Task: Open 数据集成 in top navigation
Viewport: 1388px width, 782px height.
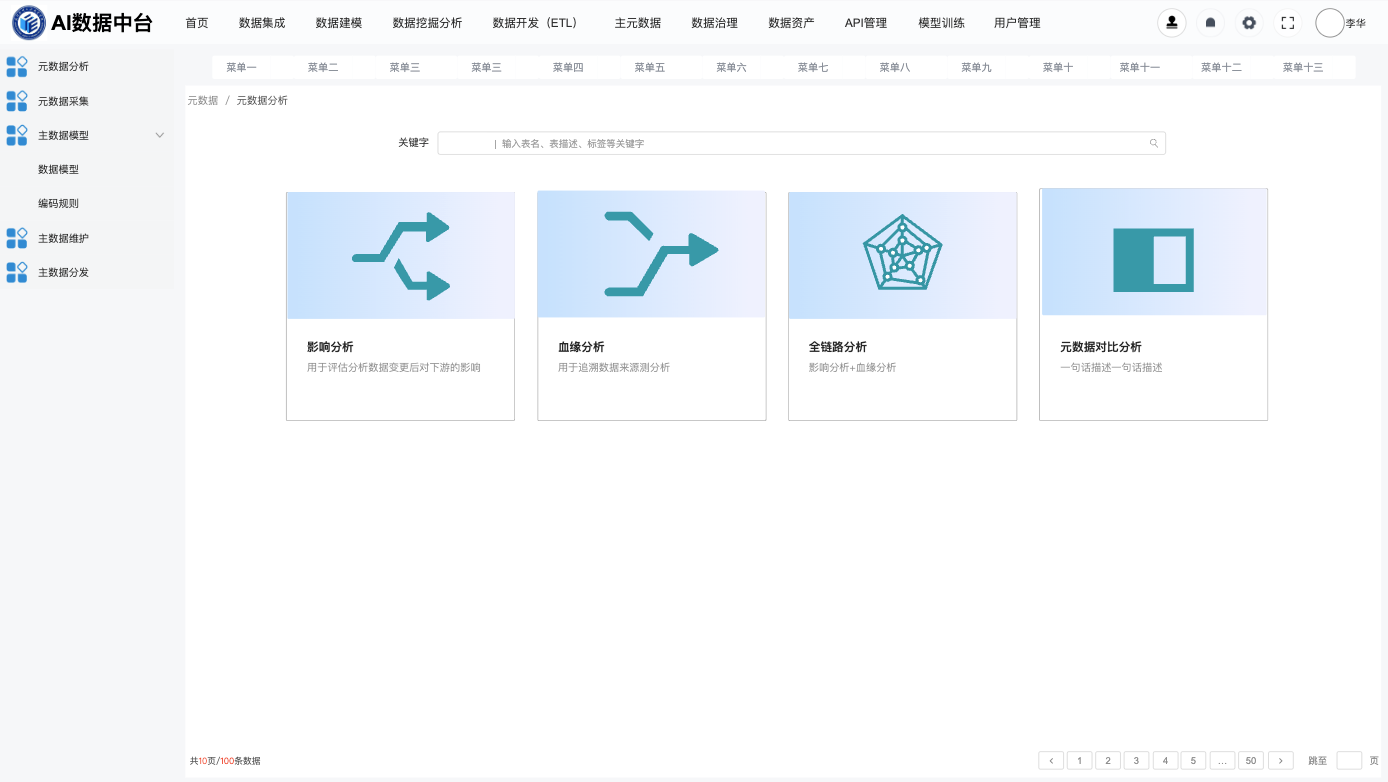Action: coord(262,23)
